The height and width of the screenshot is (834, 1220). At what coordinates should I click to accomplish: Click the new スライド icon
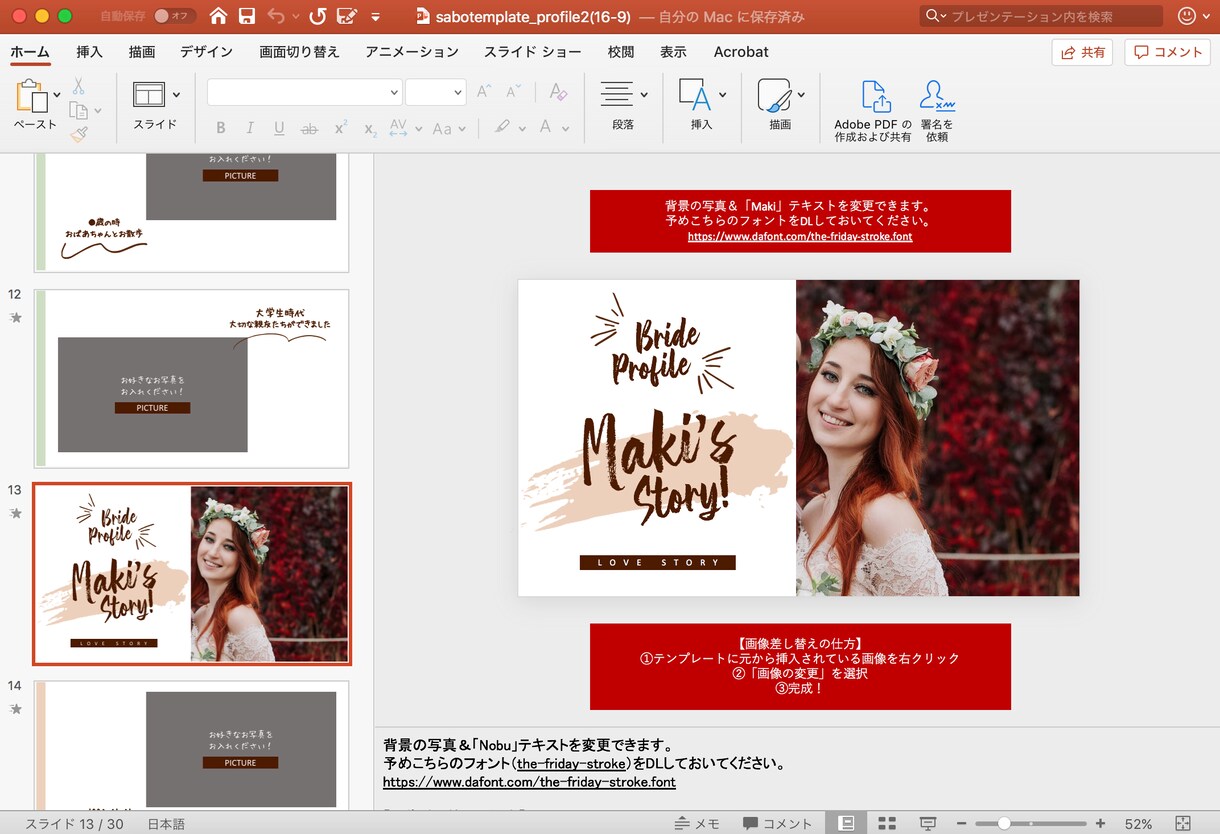pyautogui.click(x=149, y=94)
